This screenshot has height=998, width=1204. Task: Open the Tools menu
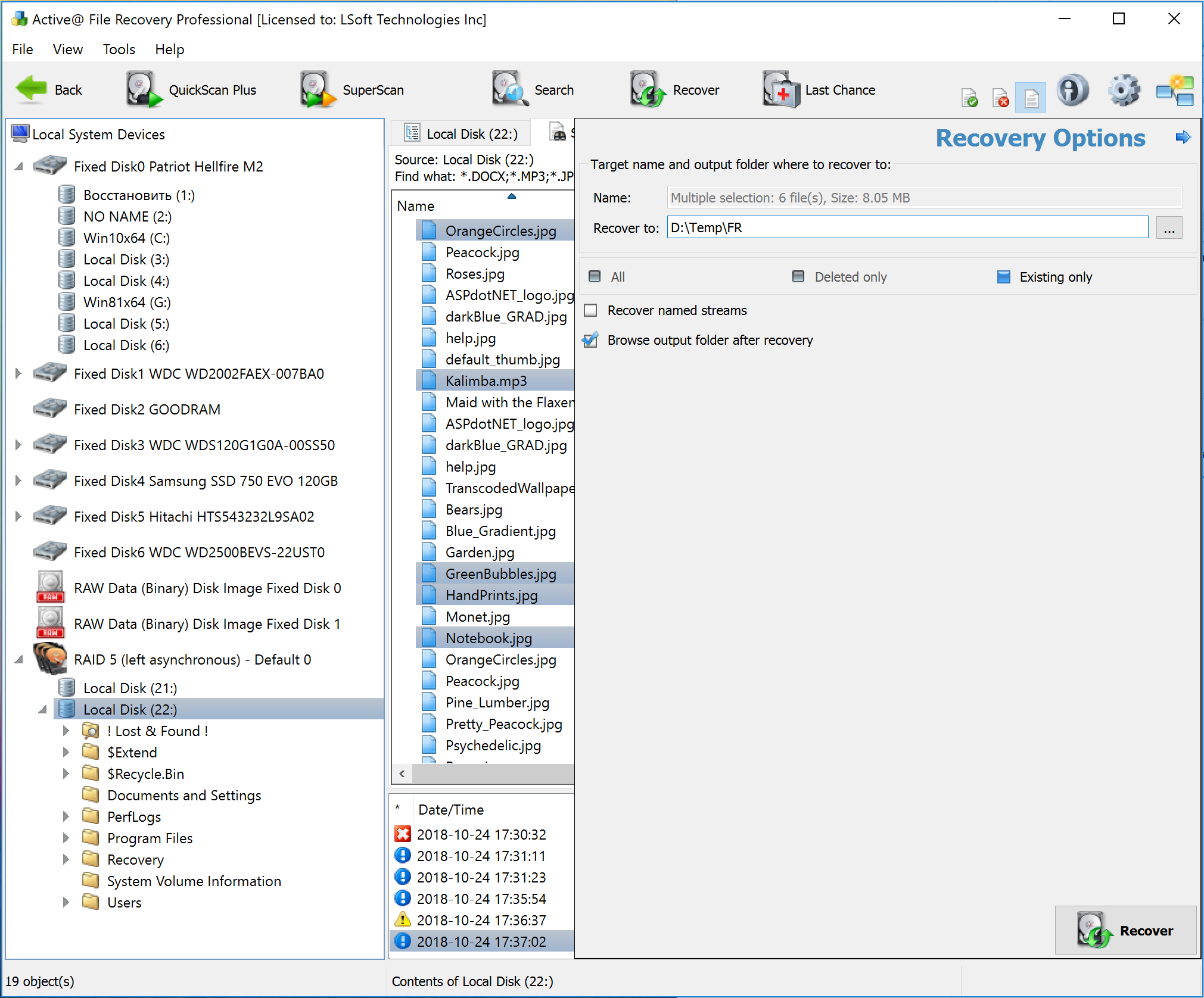point(119,49)
